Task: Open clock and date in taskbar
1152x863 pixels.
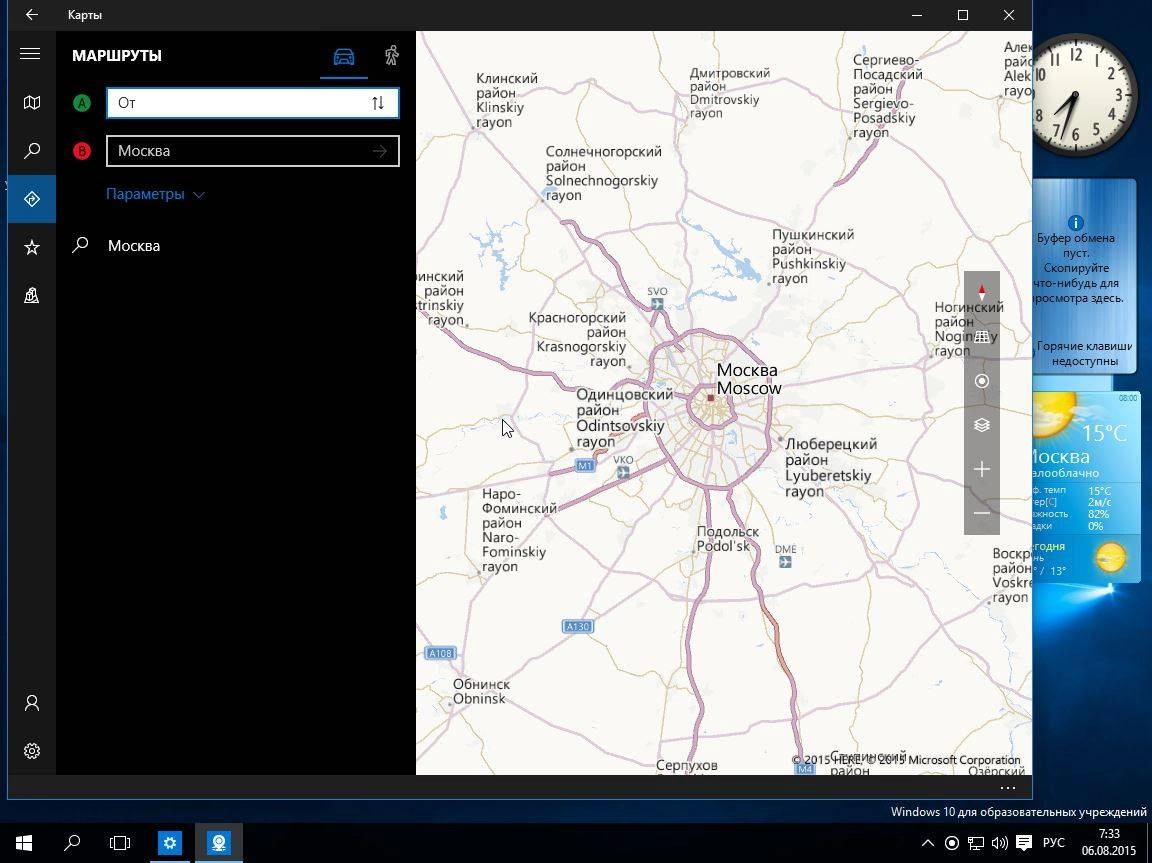Action: coord(1109,842)
